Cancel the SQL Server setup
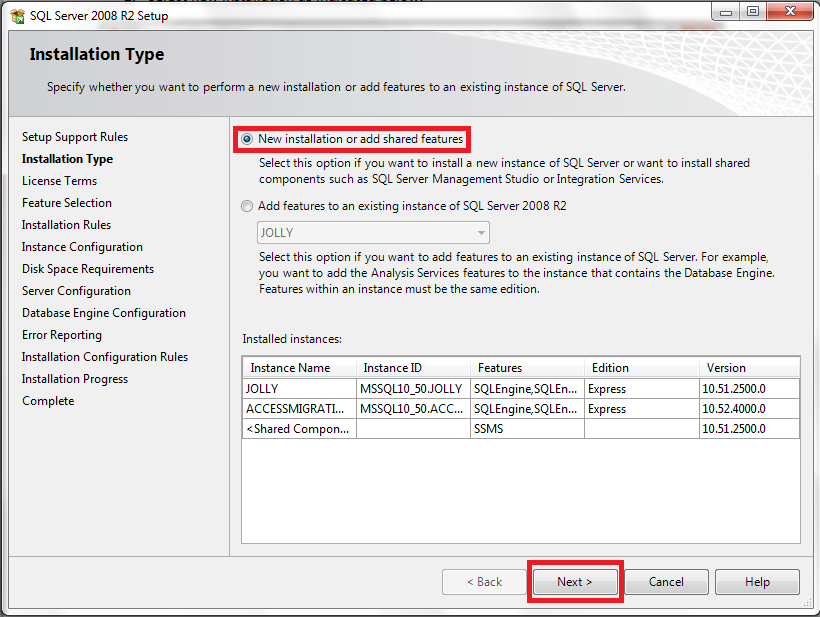 666,582
